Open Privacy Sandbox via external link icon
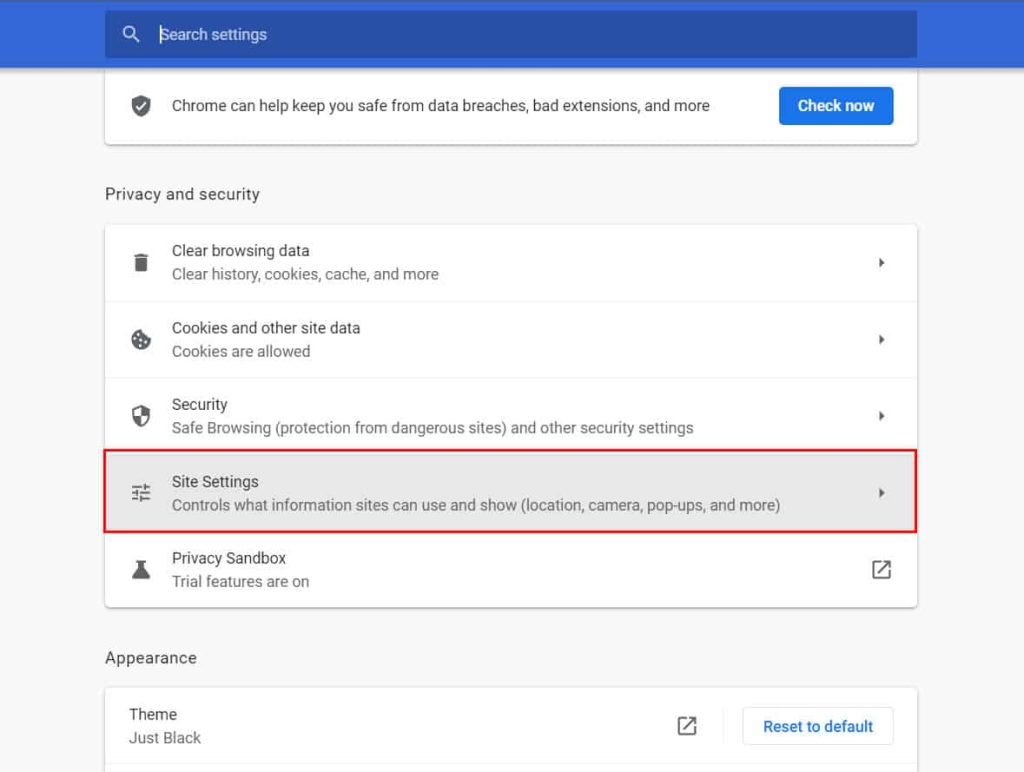Image resolution: width=1024 pixels, height=772 pixels. pyautogui.click(x=881, y=569)
